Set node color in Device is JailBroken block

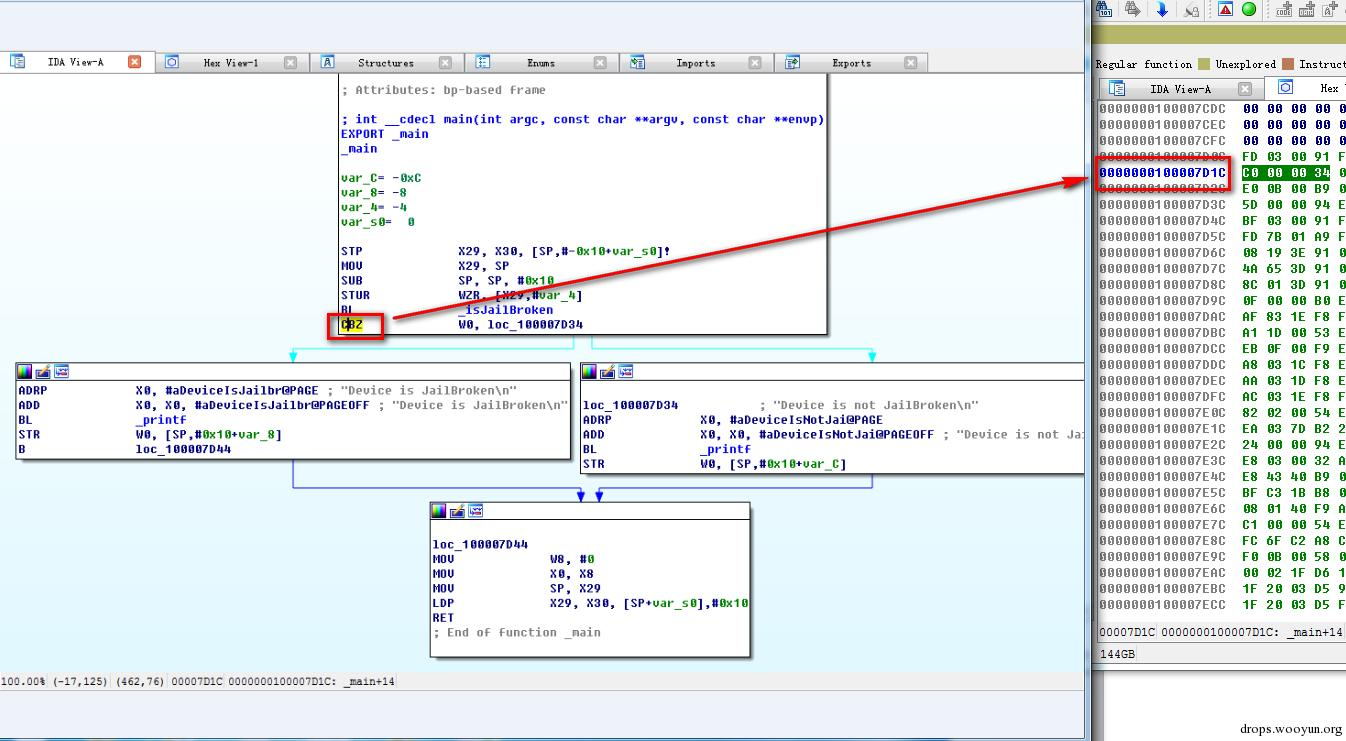pyautogui.click(x=25, y=371)
